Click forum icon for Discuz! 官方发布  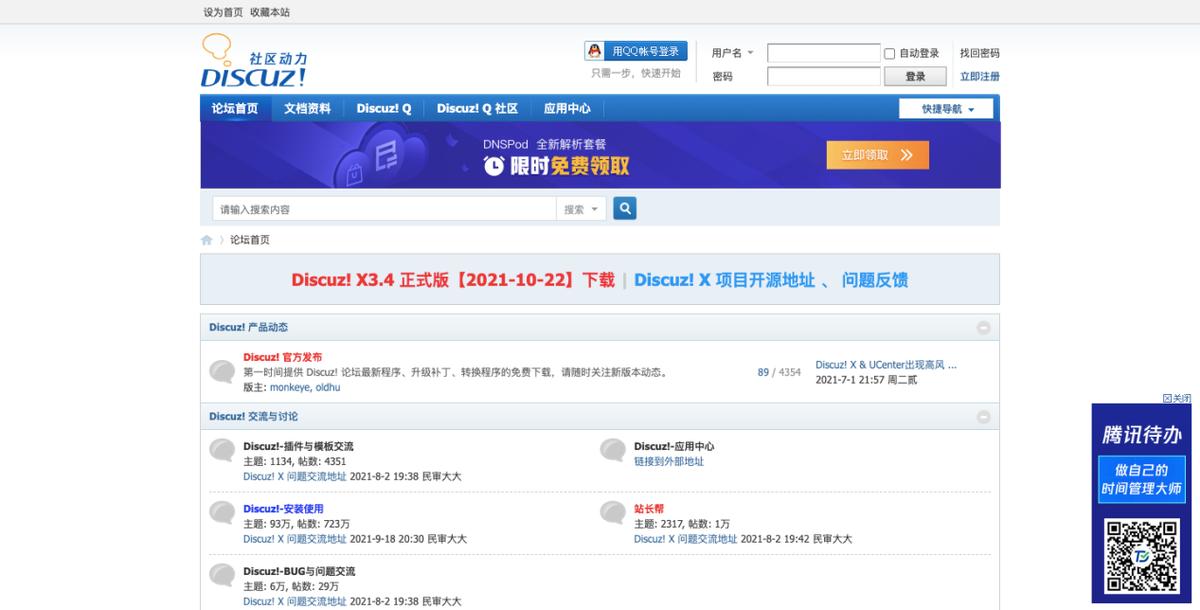222,372
